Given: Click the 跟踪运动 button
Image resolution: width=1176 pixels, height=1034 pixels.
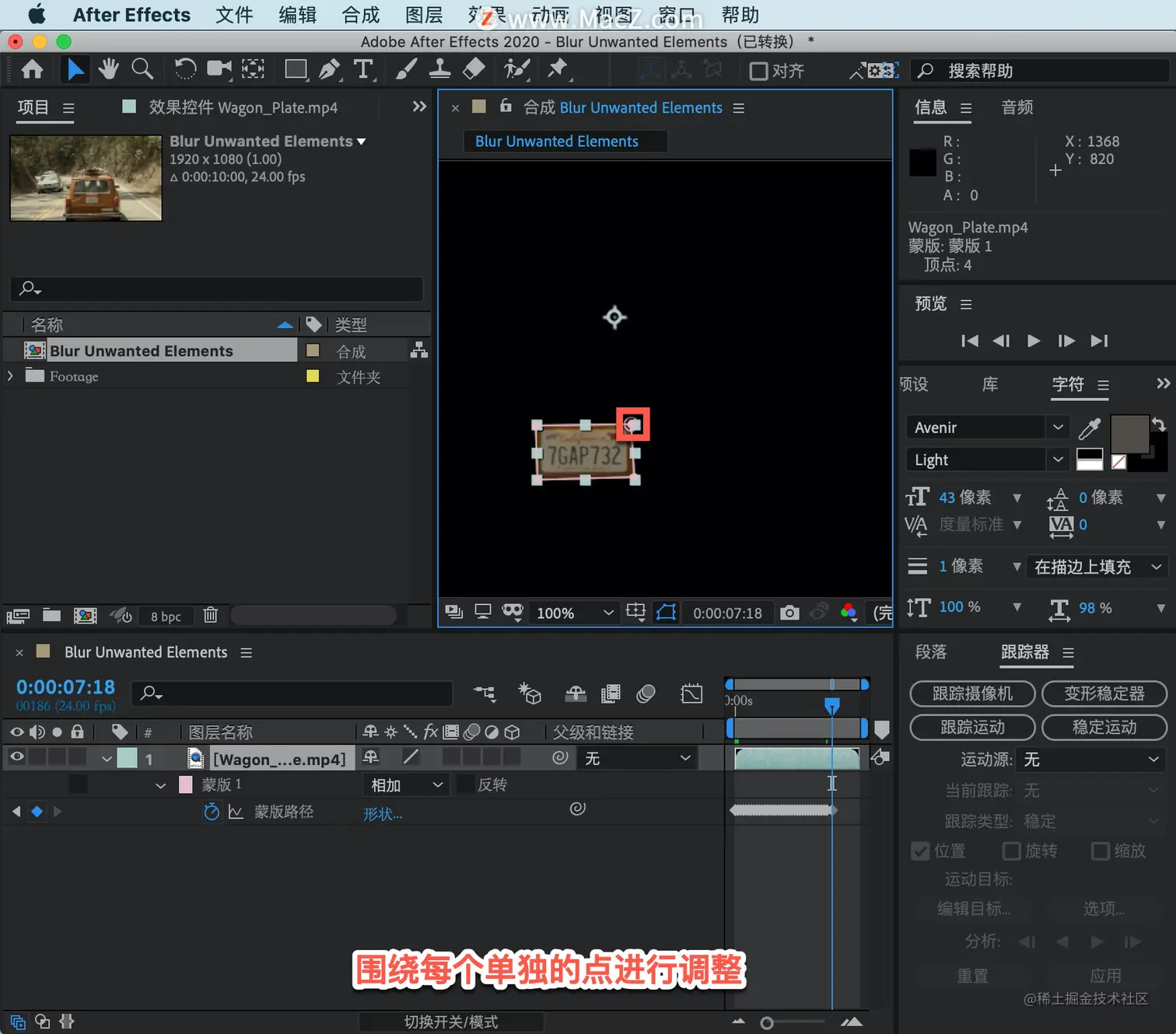Looking at the screenshot, I should pos(972,728).
